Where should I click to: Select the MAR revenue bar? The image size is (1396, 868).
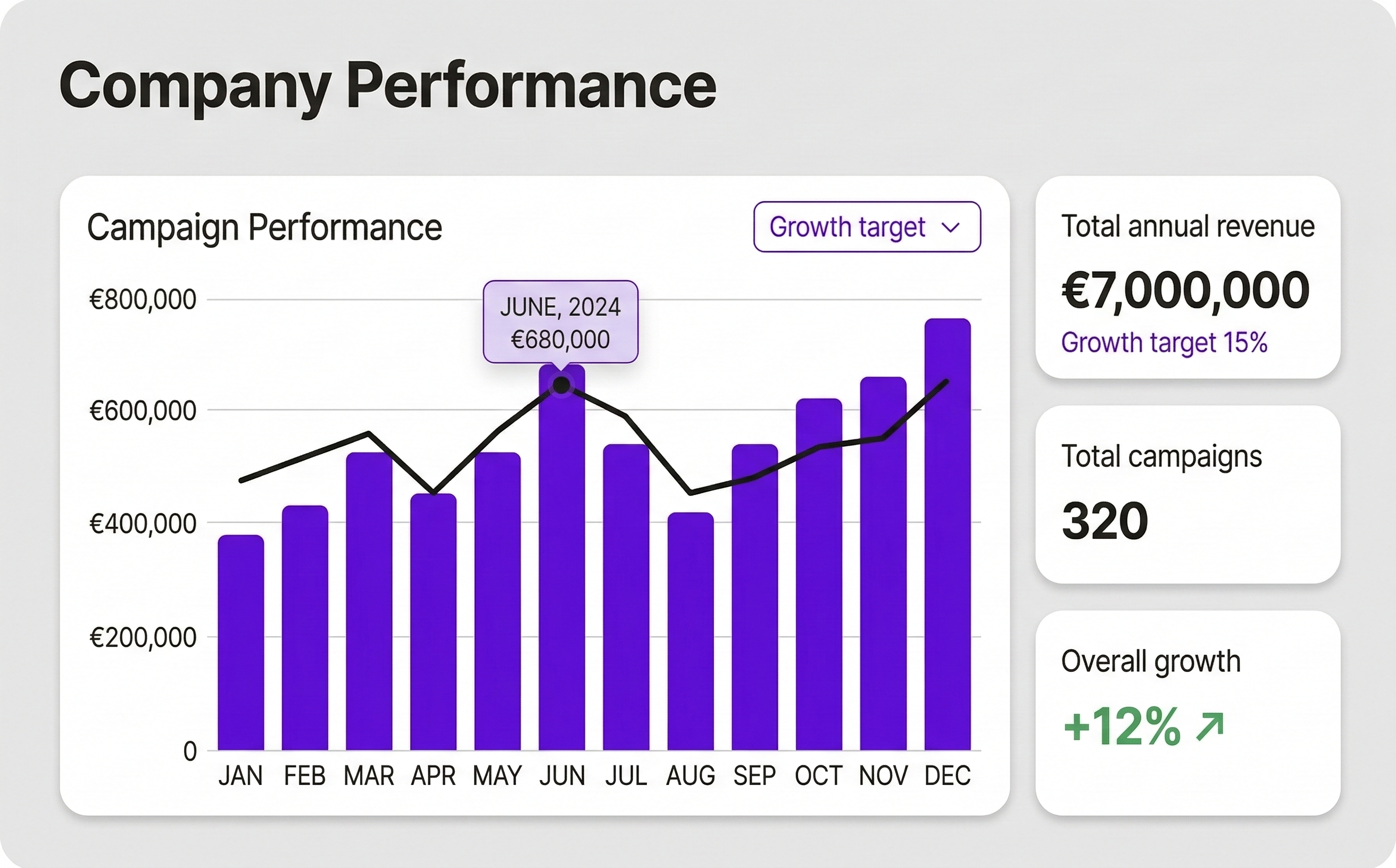click(369, 603)
